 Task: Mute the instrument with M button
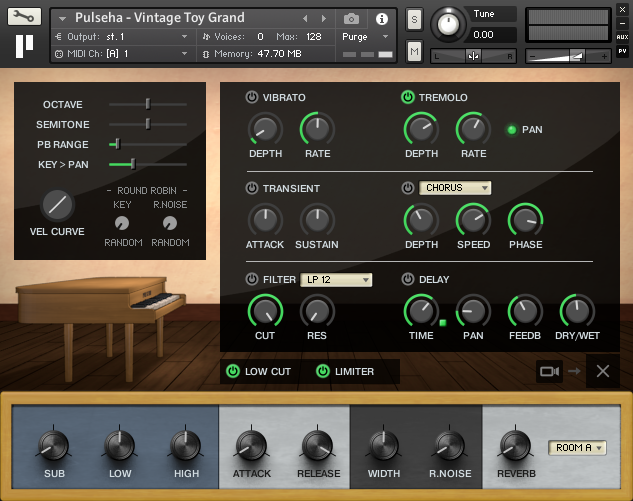pyautogui.click(x=414, y=52)
